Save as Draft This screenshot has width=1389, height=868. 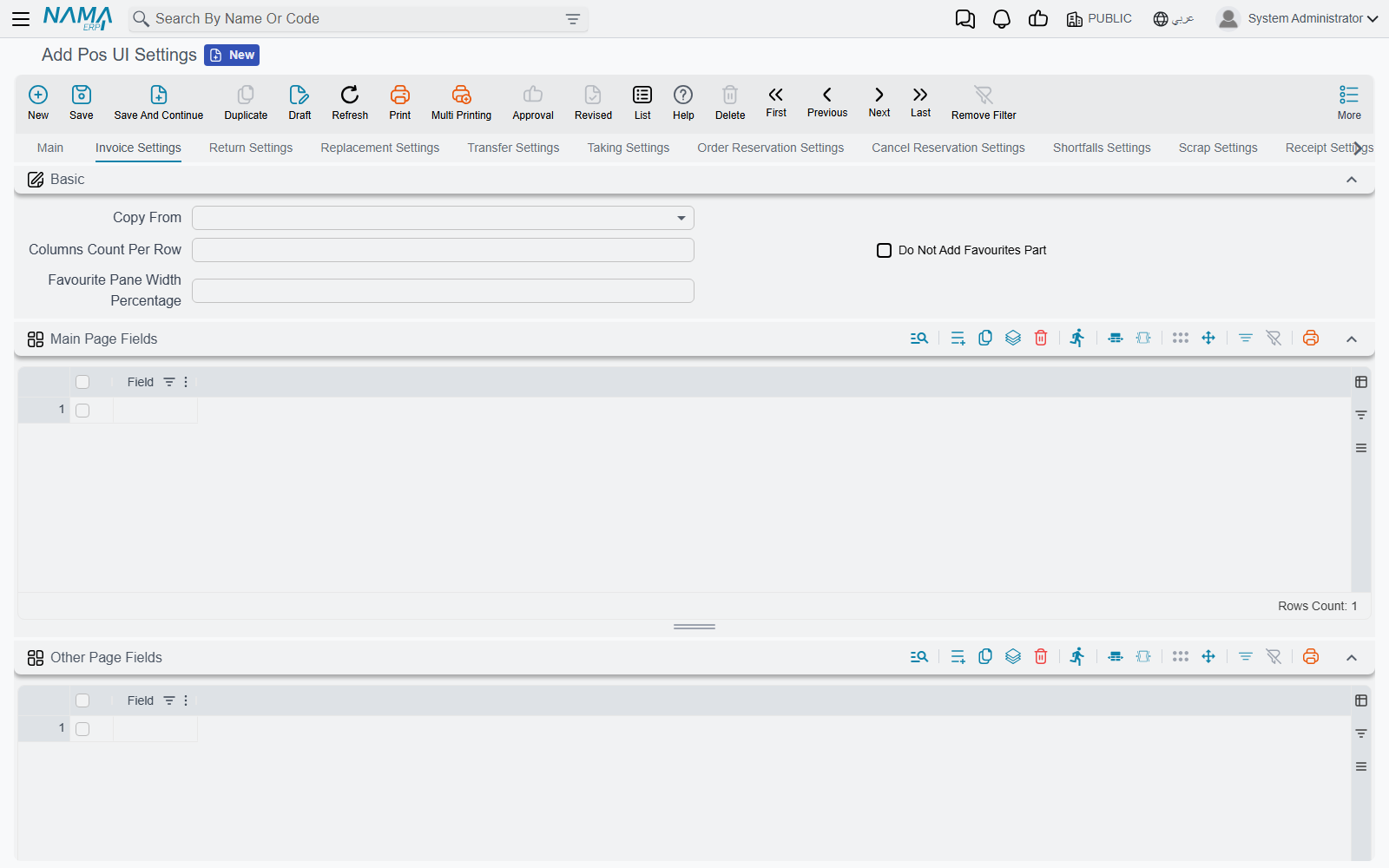click(x=300, y=102)
